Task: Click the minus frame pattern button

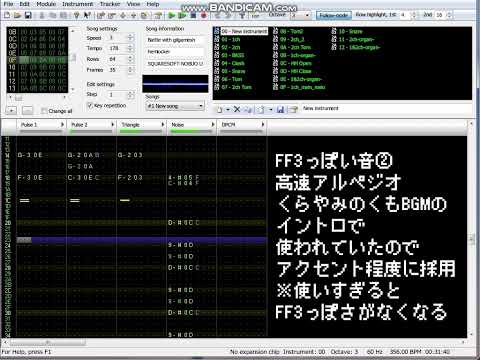Action: pos(27,110)
